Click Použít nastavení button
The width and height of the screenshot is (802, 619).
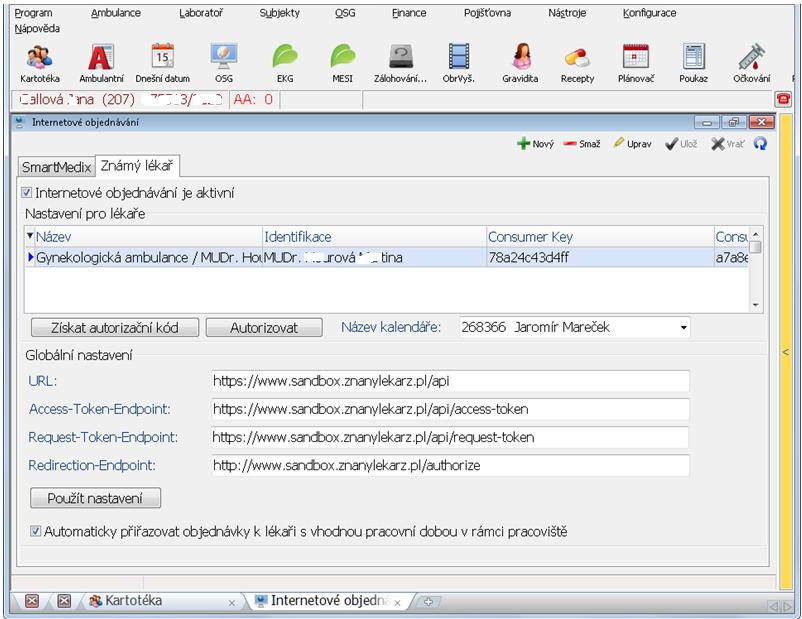point(95,498)
